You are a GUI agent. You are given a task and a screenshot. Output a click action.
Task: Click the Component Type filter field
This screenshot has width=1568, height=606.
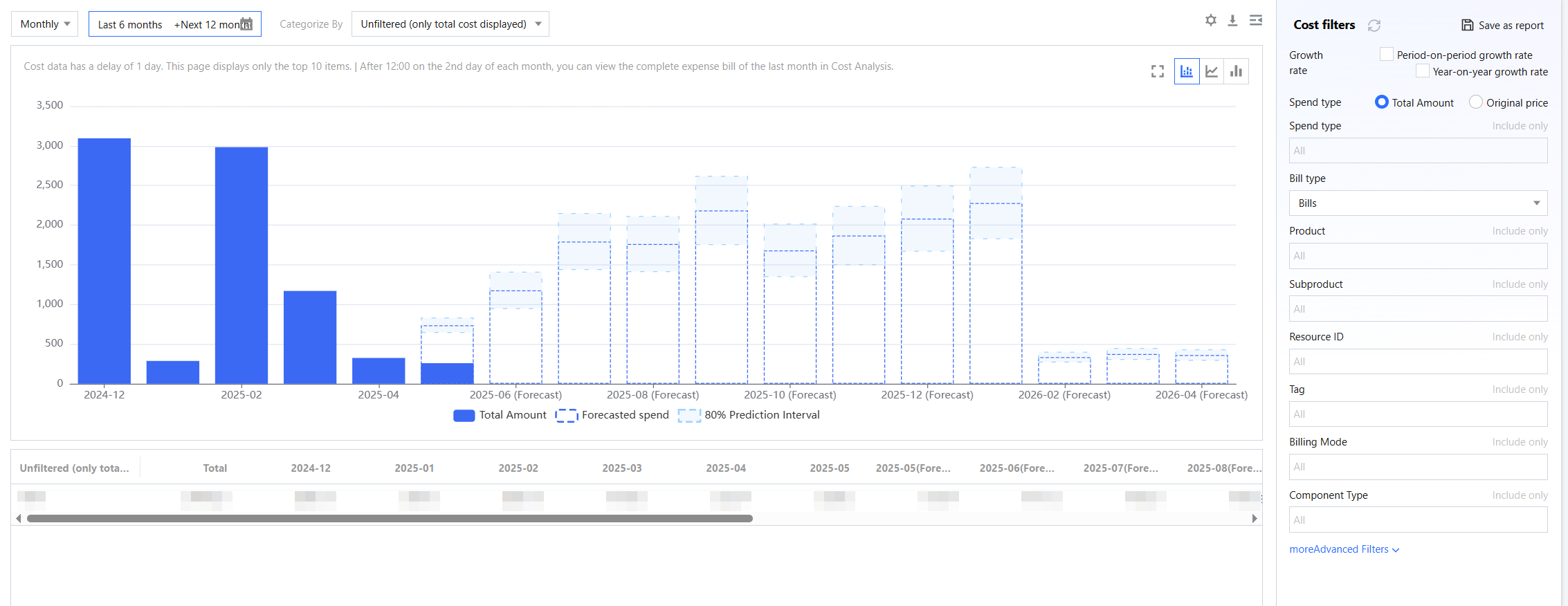[x=1418, y=520]
